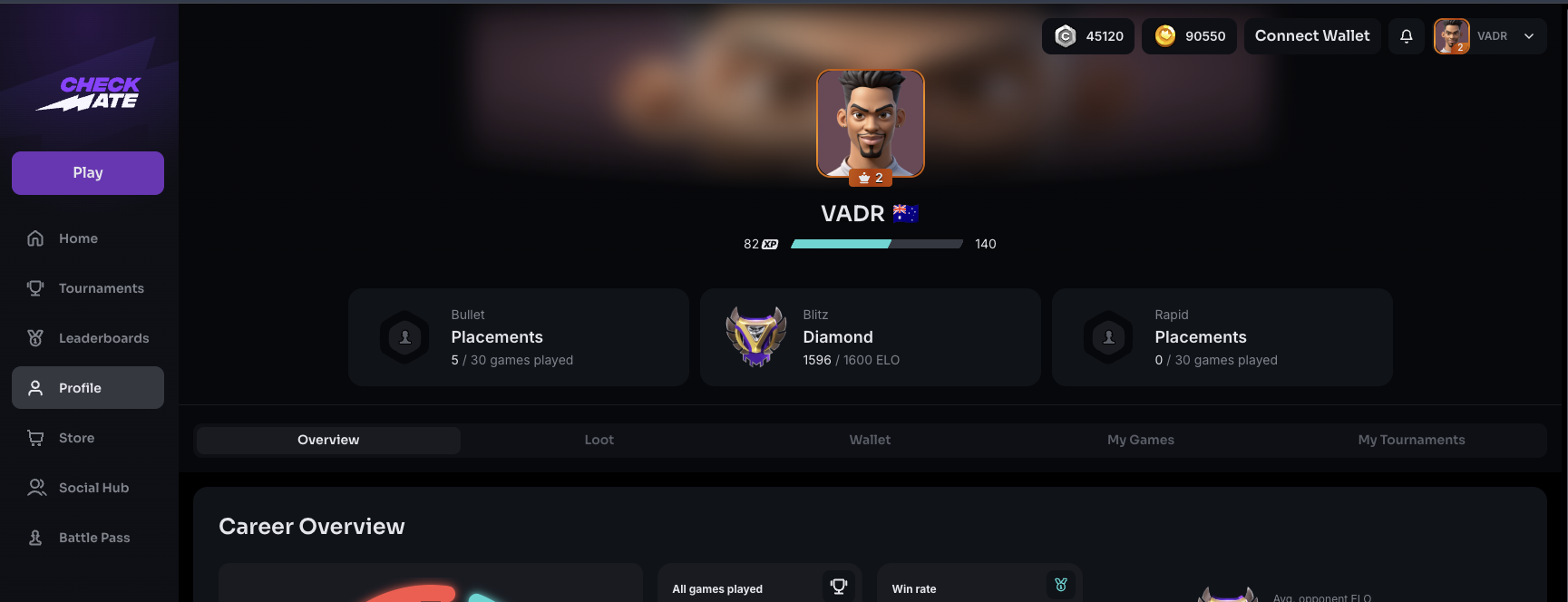Open Tournaments trophy icon in sidebar

click(35, 288)
